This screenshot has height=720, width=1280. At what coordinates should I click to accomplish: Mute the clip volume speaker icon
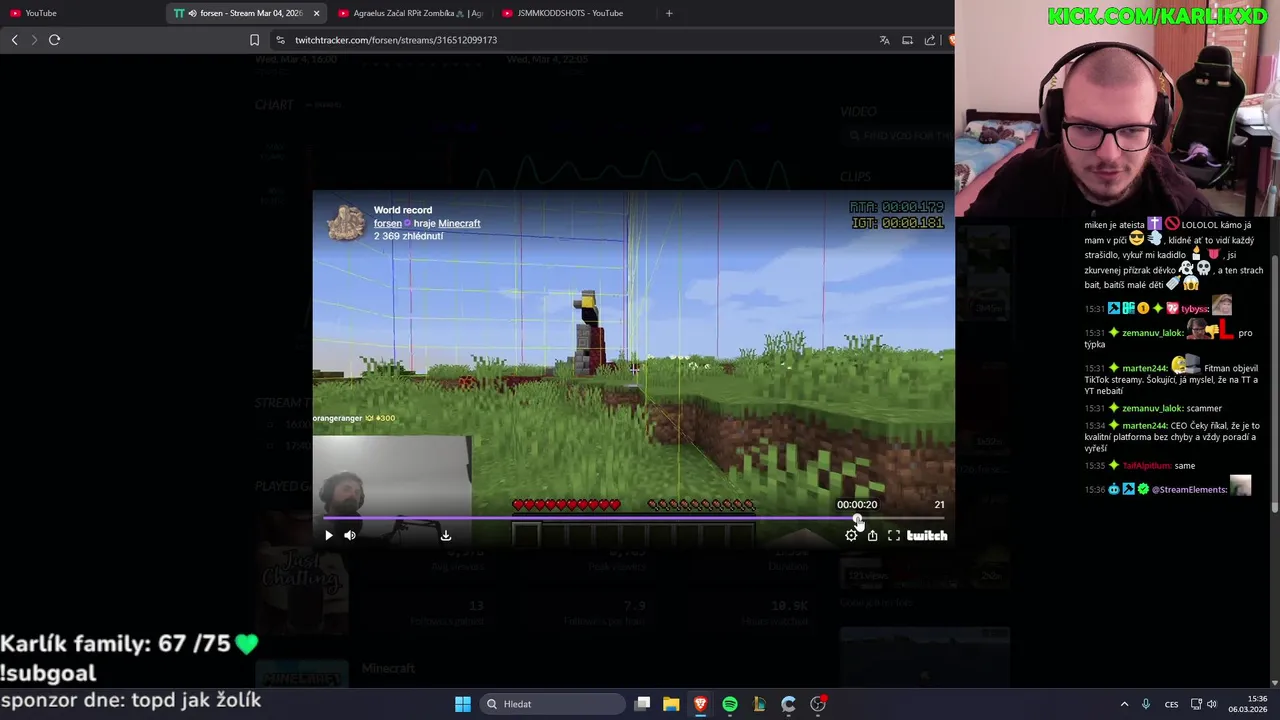click(350, 535)
